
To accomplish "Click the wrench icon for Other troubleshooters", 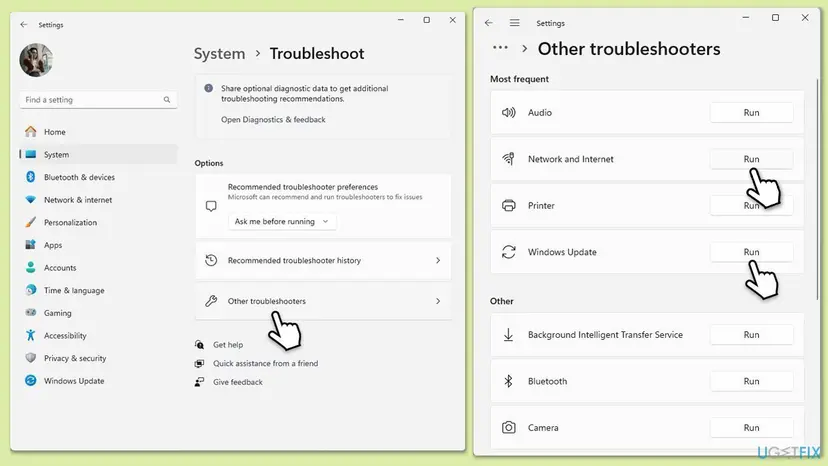I will (x=211, y=301).
